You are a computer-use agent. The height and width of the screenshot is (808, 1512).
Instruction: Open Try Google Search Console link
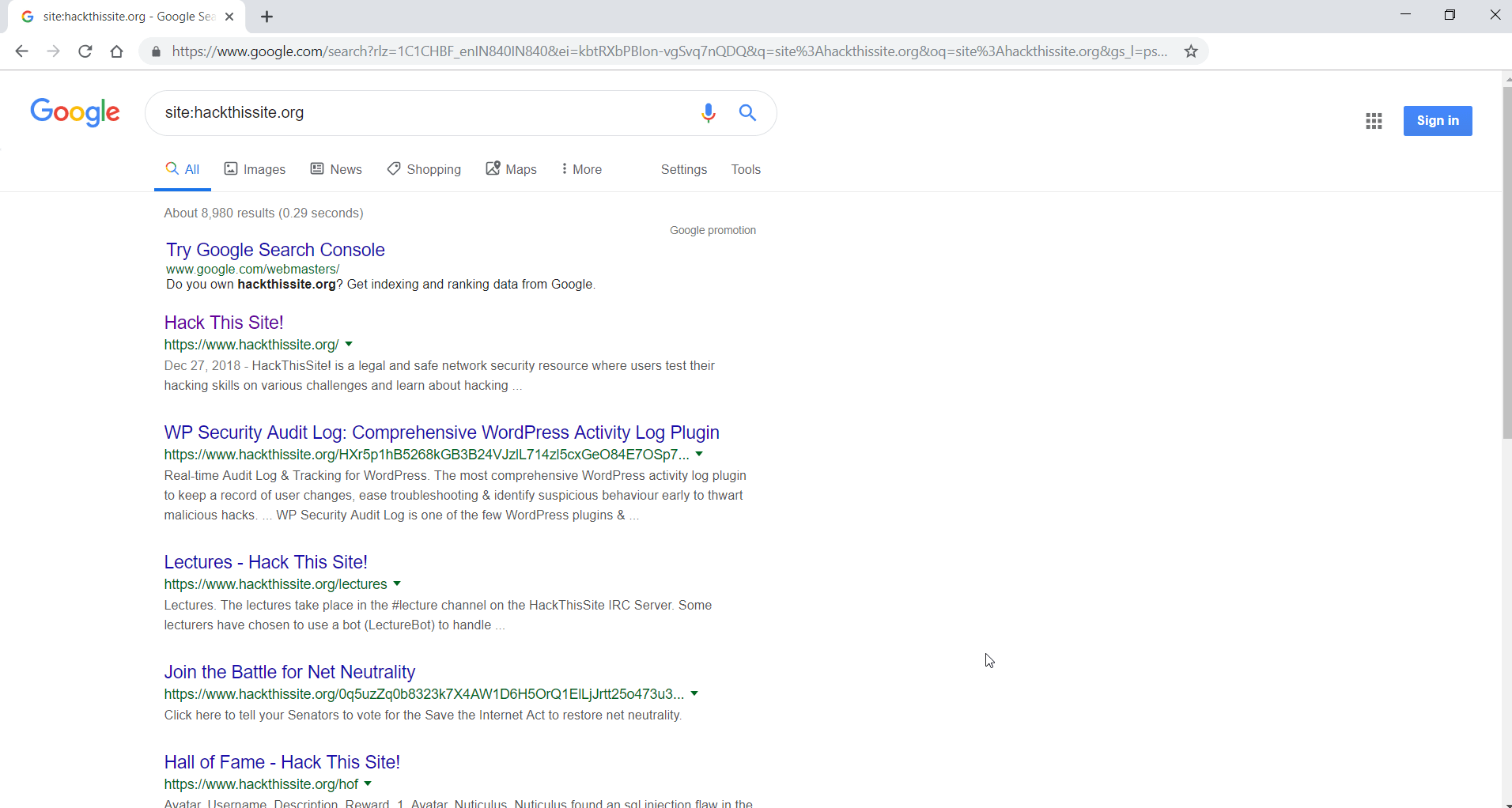(x=275, y=250)
